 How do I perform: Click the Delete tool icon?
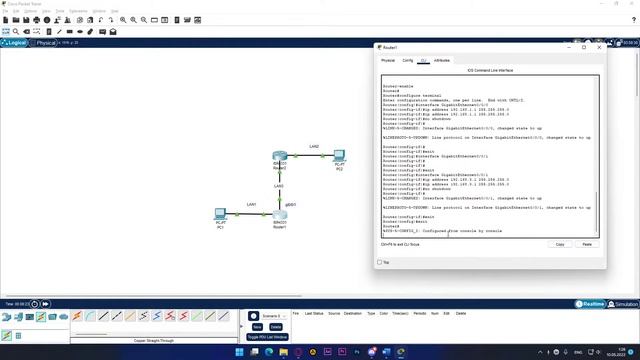click(x=27, y=31)
